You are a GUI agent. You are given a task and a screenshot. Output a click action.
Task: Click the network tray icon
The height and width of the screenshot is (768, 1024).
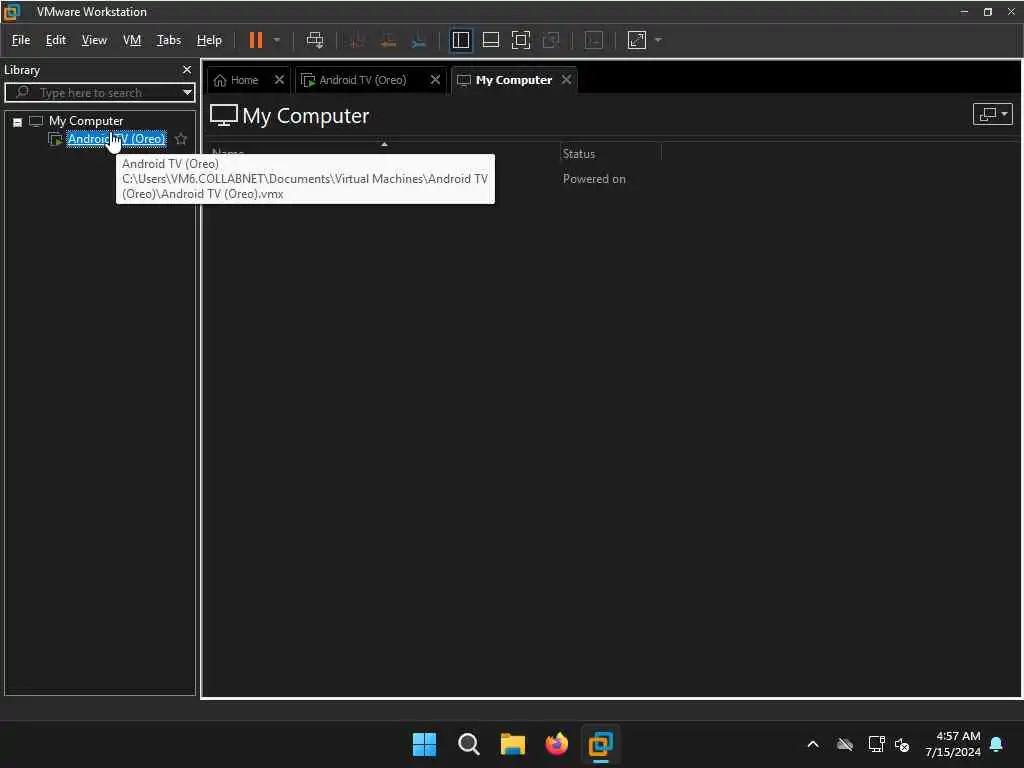coord(876,744)
